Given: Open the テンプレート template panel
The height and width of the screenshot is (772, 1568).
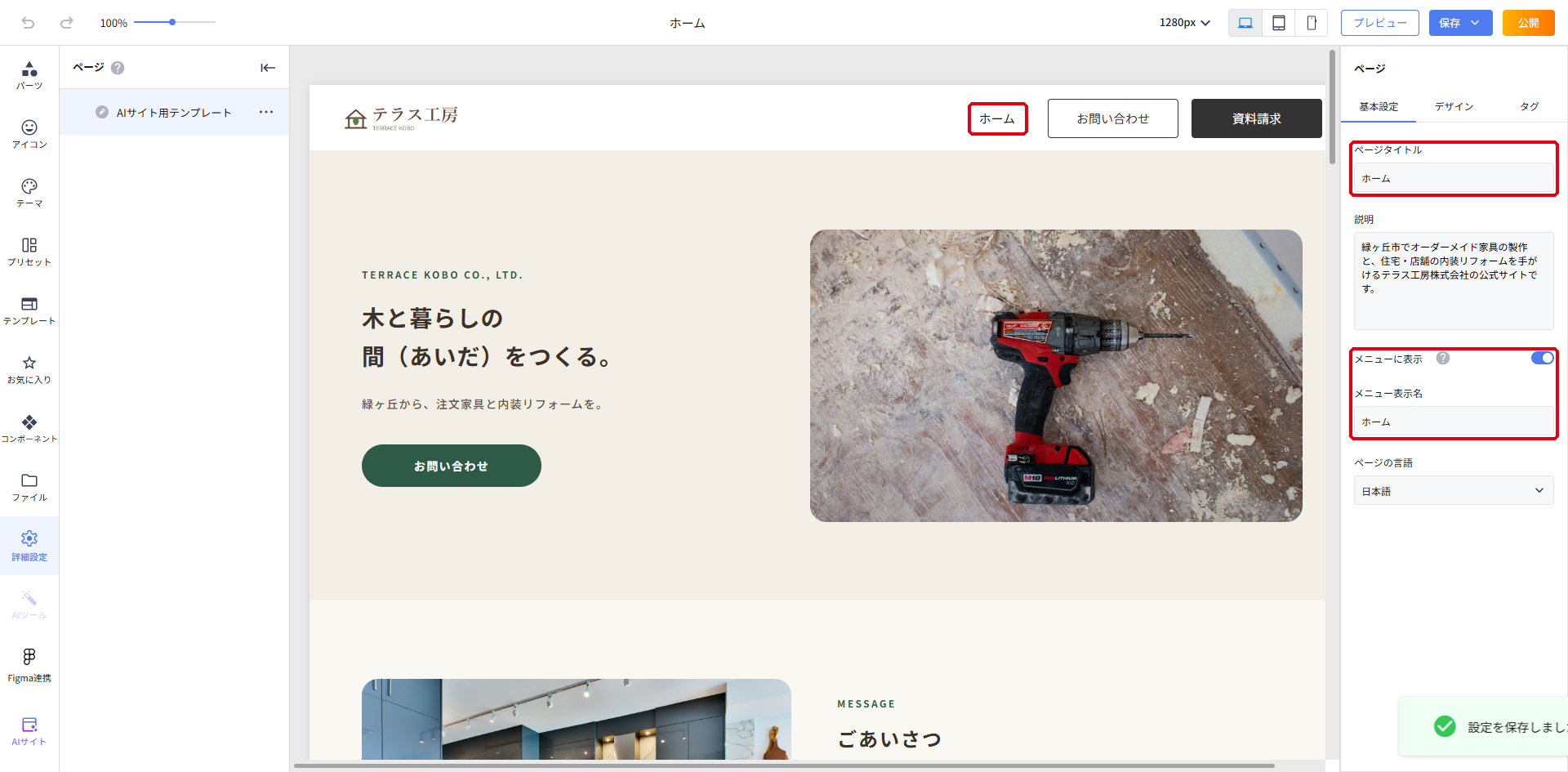Looking at the screenshot, I should click(x=29, y=310).
